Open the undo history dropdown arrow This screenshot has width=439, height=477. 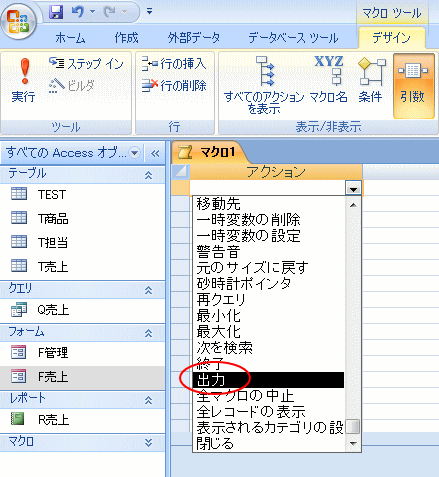click(92, 12)
